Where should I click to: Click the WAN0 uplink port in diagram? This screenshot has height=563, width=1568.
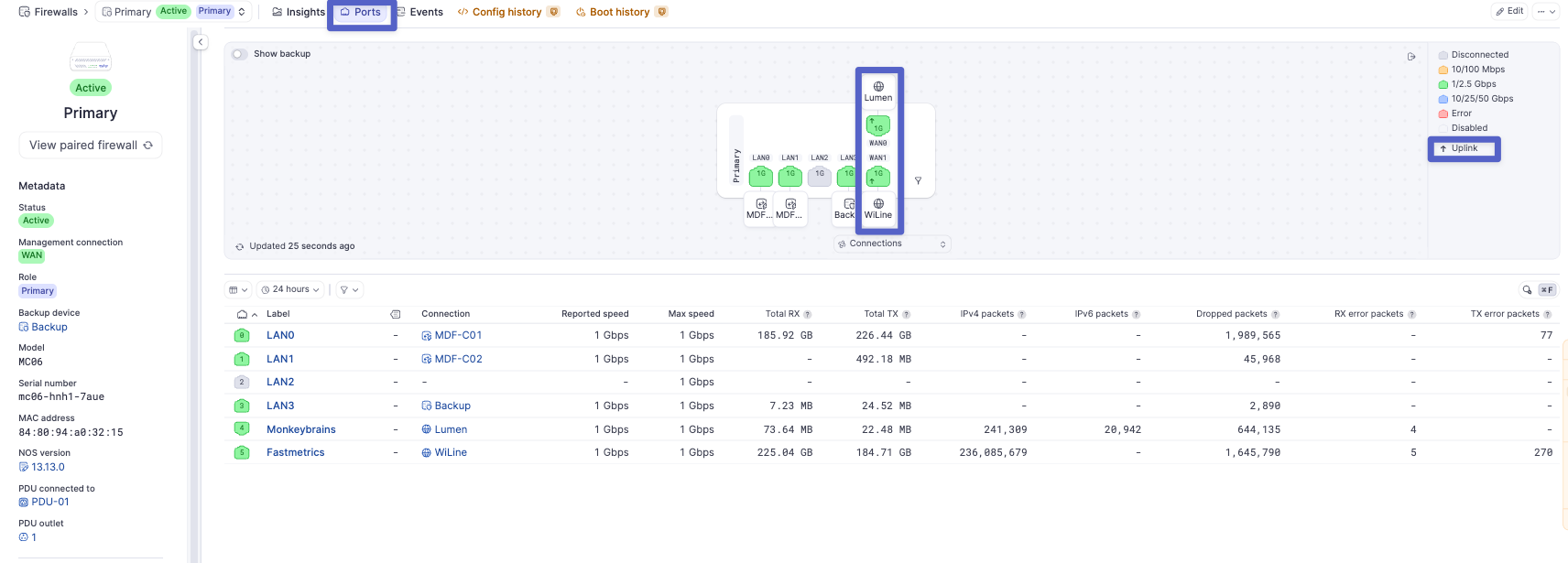tap(877, 125)
